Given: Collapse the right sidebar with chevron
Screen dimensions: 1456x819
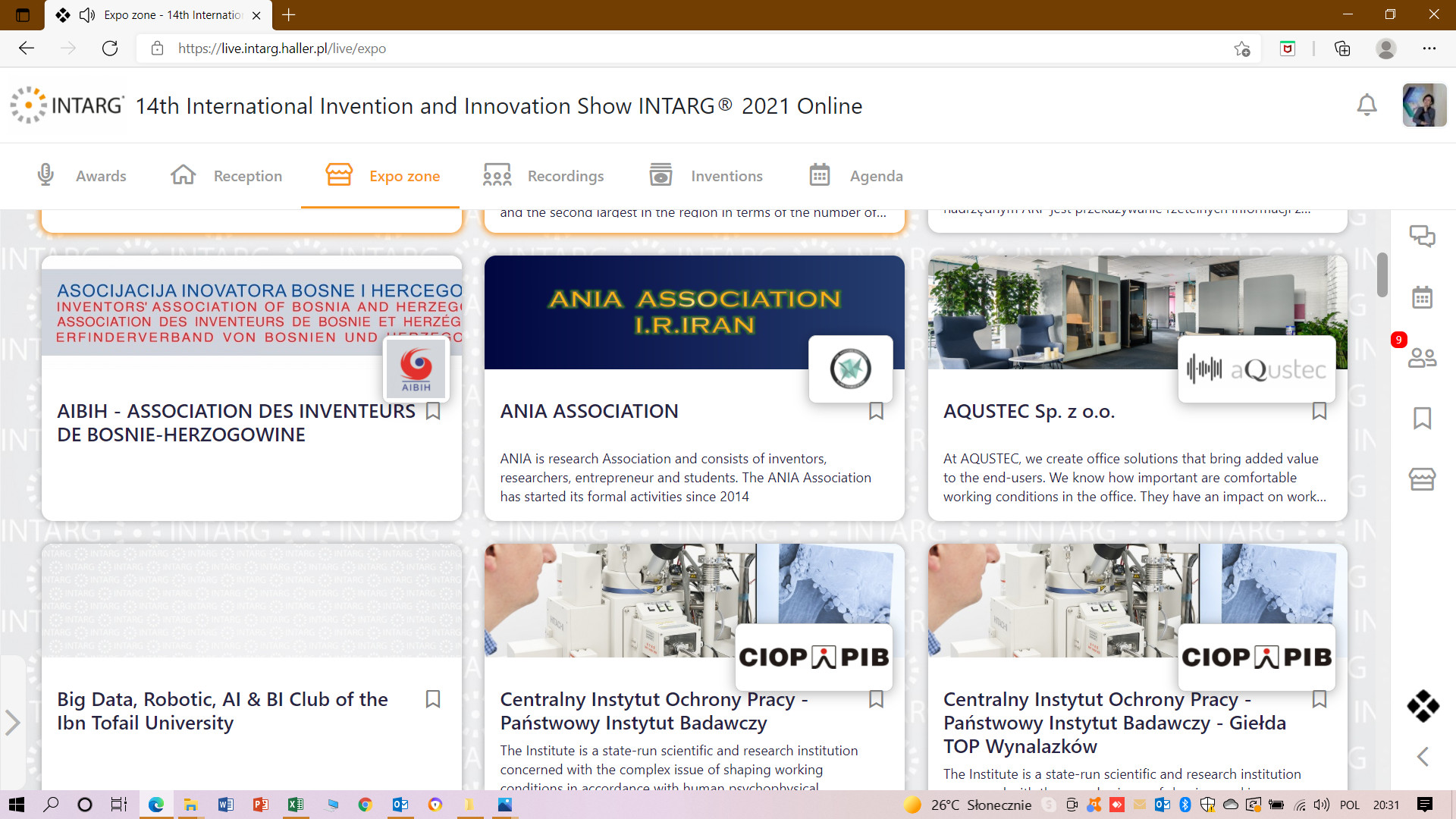Looking at the screenshot, I should (1423, 756).
